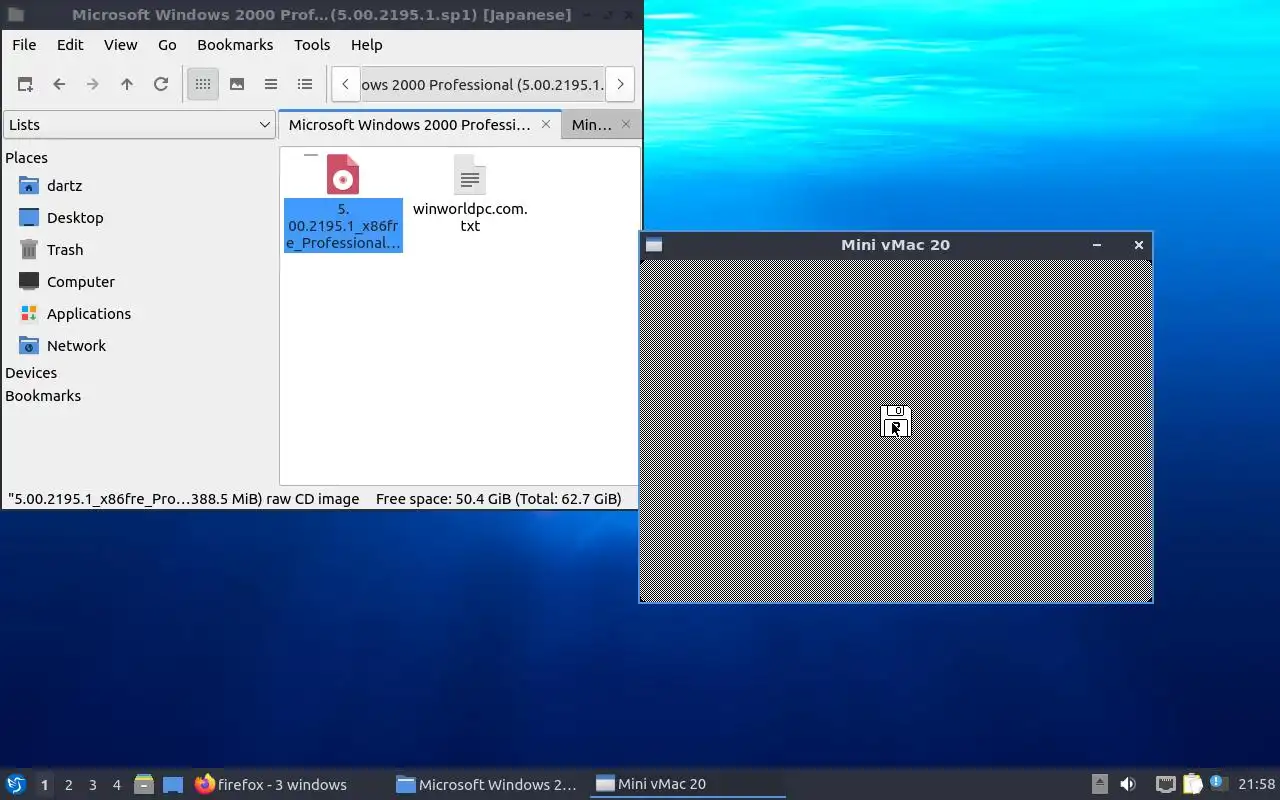
Task: Click the eject removable media tray icon
Action: pos(1099,784)
